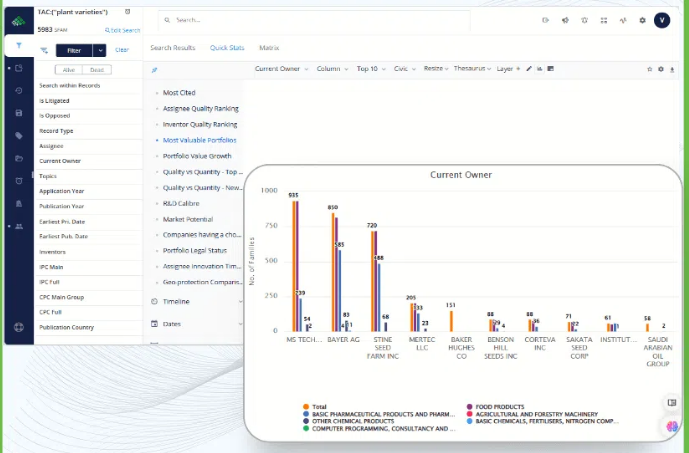Open the Current Owner dropdown

tap(281, 69)
